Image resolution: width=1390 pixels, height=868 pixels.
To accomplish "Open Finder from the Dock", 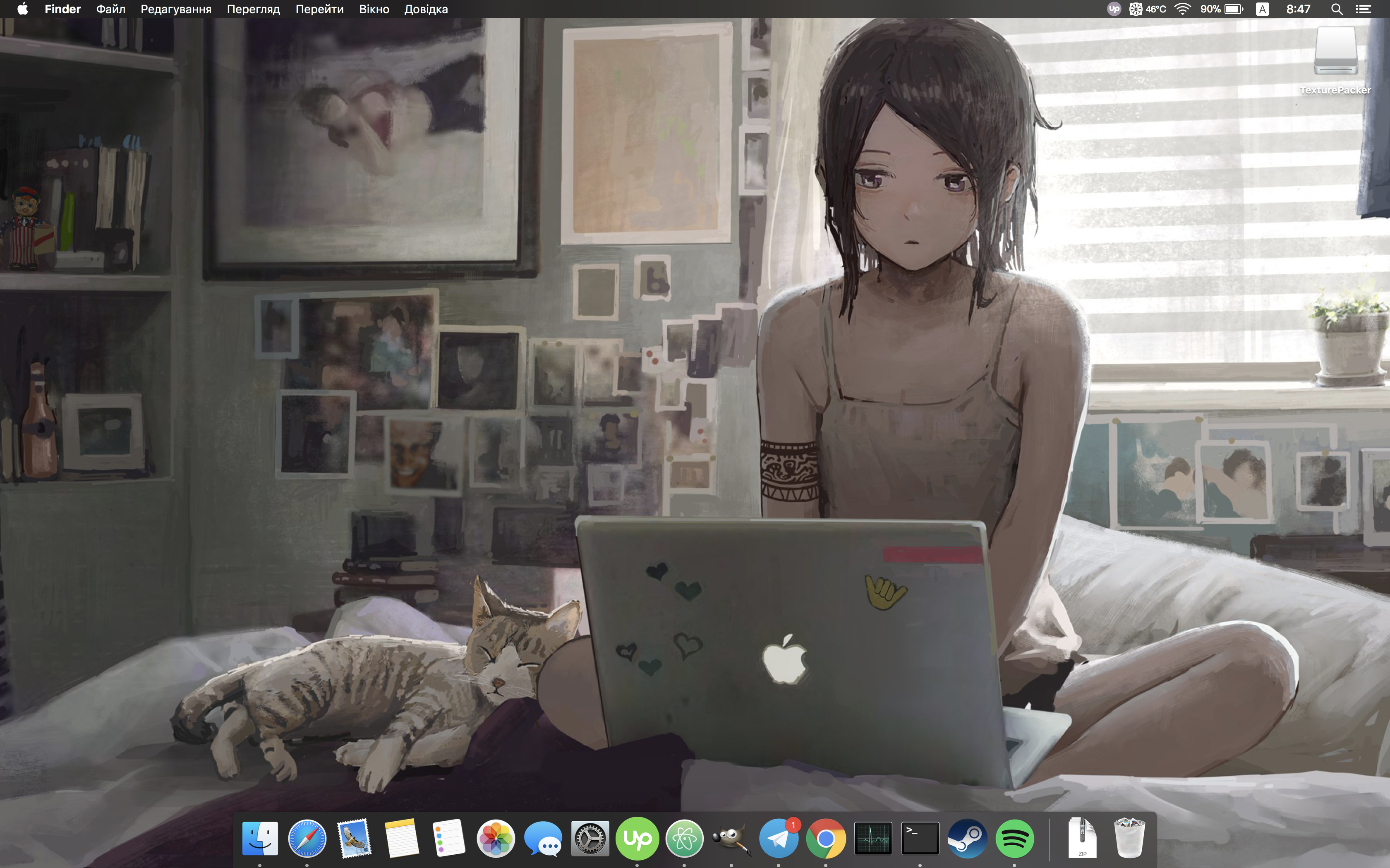I will [260, 838].
